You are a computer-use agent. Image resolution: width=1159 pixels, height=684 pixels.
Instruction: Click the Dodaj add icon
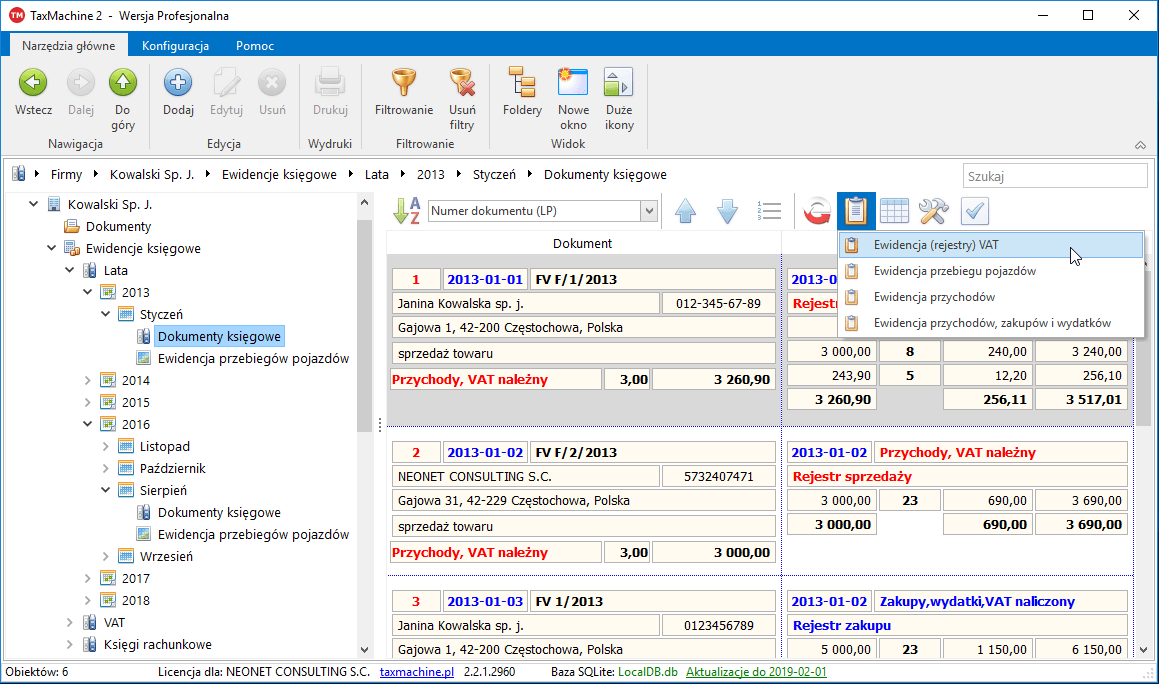pos(178,83)
